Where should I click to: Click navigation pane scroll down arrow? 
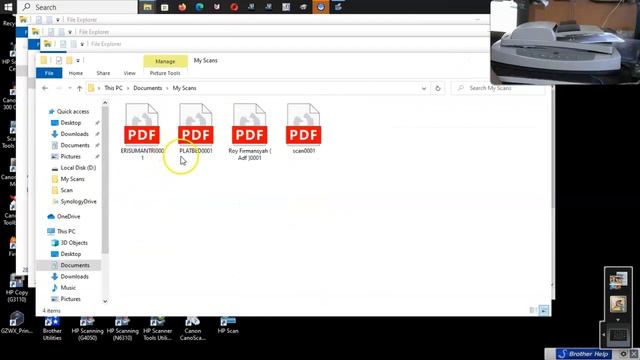[x=105, y=301]
